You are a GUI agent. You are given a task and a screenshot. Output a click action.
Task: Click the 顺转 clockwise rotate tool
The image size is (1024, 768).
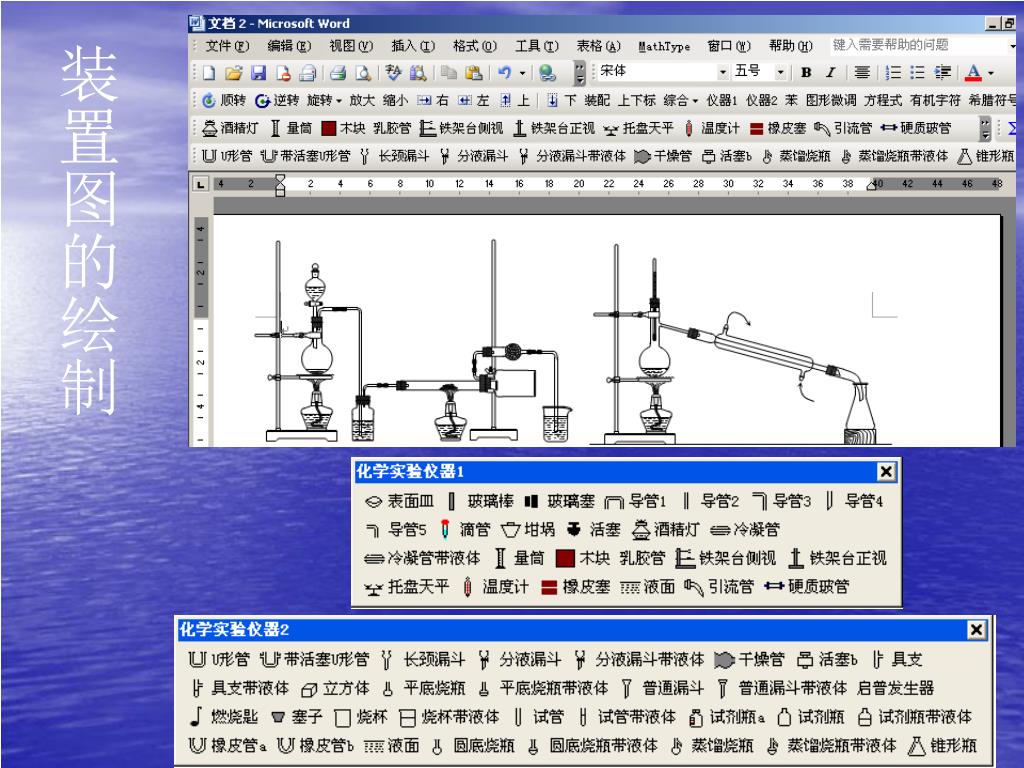[x=225, y=100]
